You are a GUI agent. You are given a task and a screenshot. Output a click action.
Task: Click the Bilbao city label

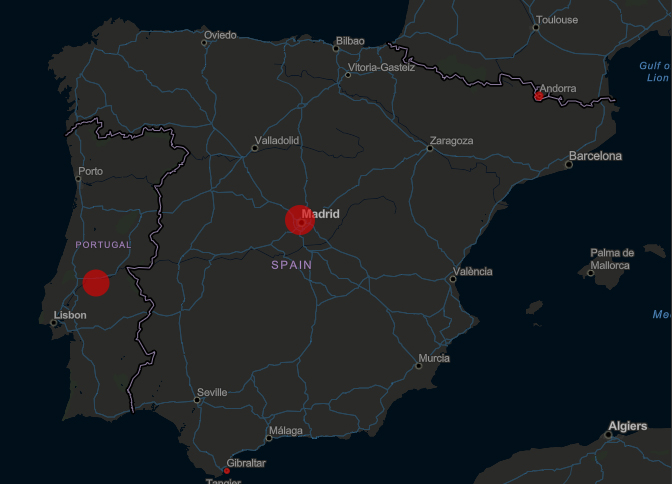point(350,41)
